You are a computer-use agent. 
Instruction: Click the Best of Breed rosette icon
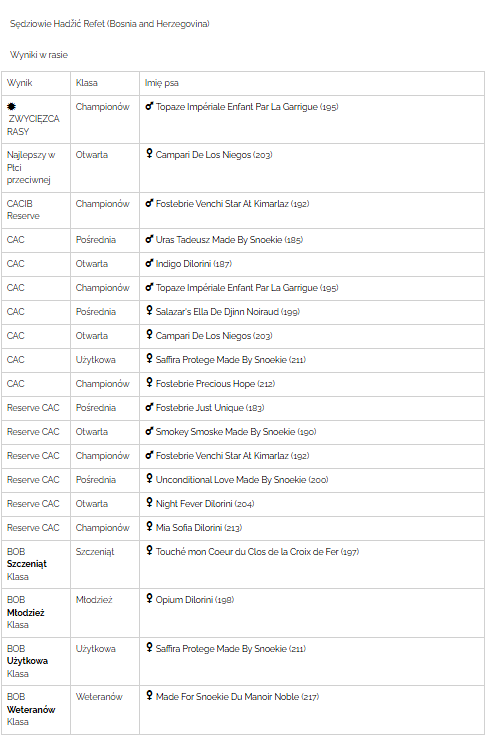coord(11,107)
